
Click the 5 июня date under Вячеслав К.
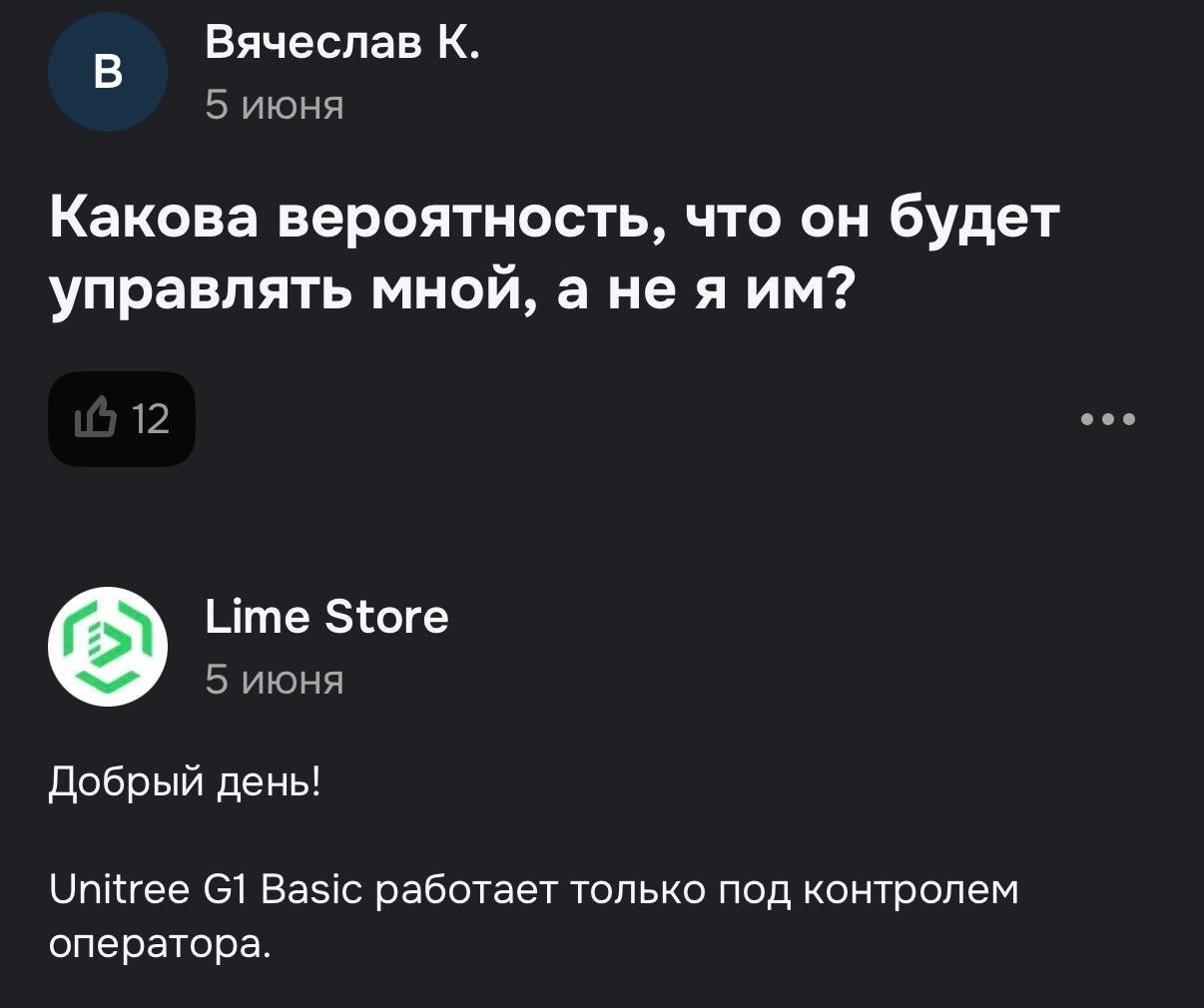[x=275, y=105]
